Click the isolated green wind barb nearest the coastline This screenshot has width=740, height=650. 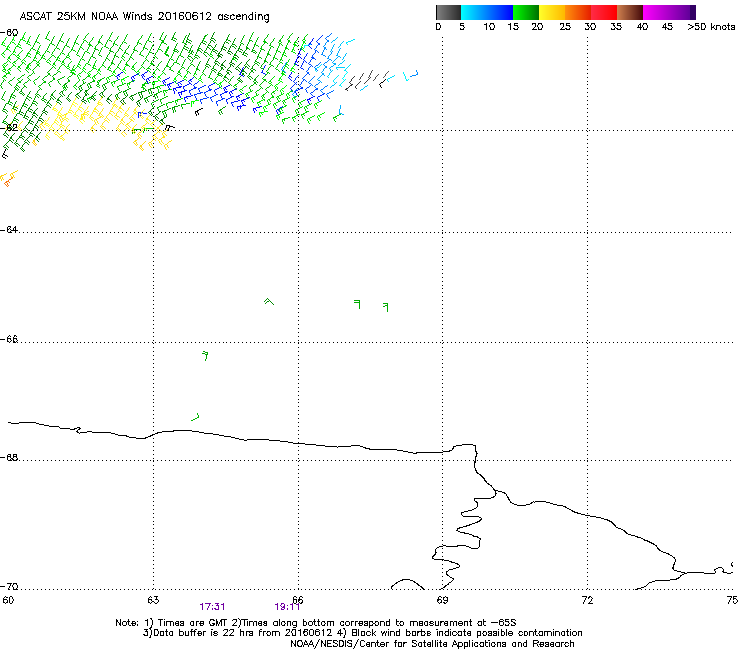coord(195,417)
